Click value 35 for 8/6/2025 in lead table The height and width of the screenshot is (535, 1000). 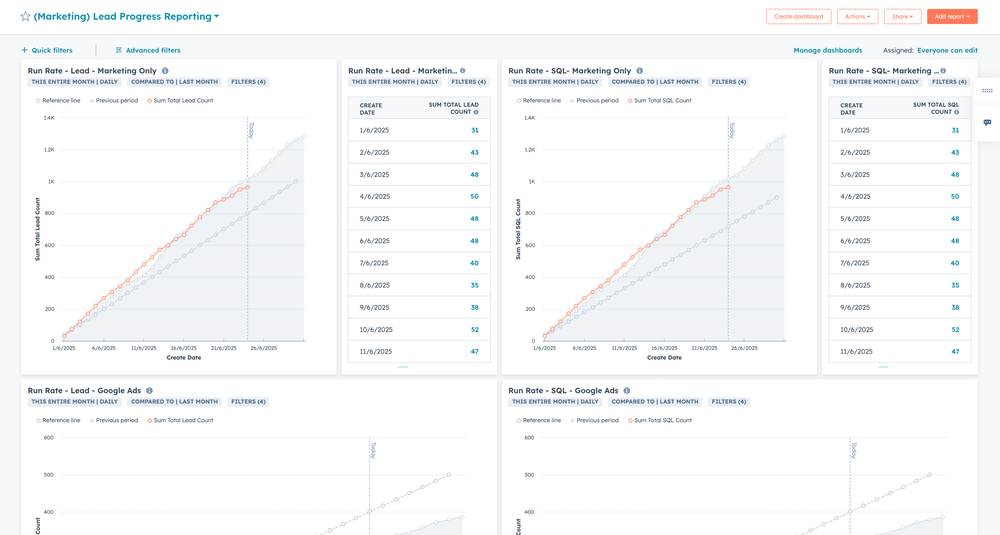pos(474,285)
